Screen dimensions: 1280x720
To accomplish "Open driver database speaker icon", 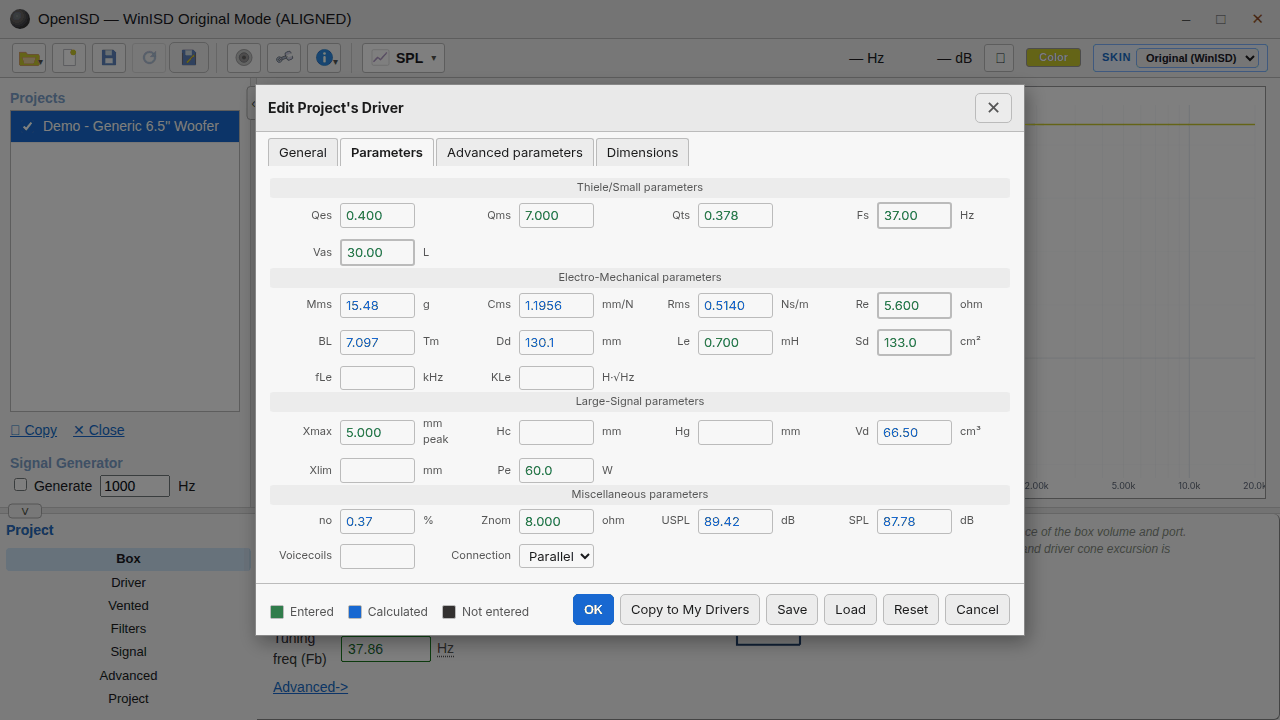I will (x=244, y=58).
